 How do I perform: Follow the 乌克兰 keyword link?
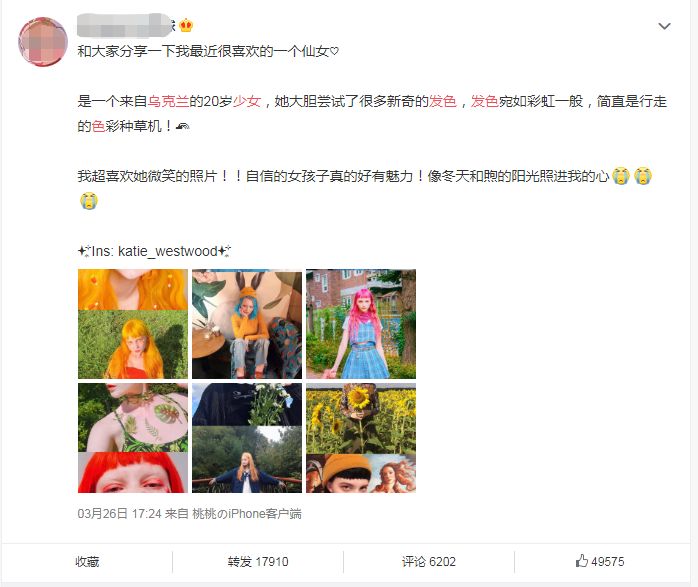168,101
